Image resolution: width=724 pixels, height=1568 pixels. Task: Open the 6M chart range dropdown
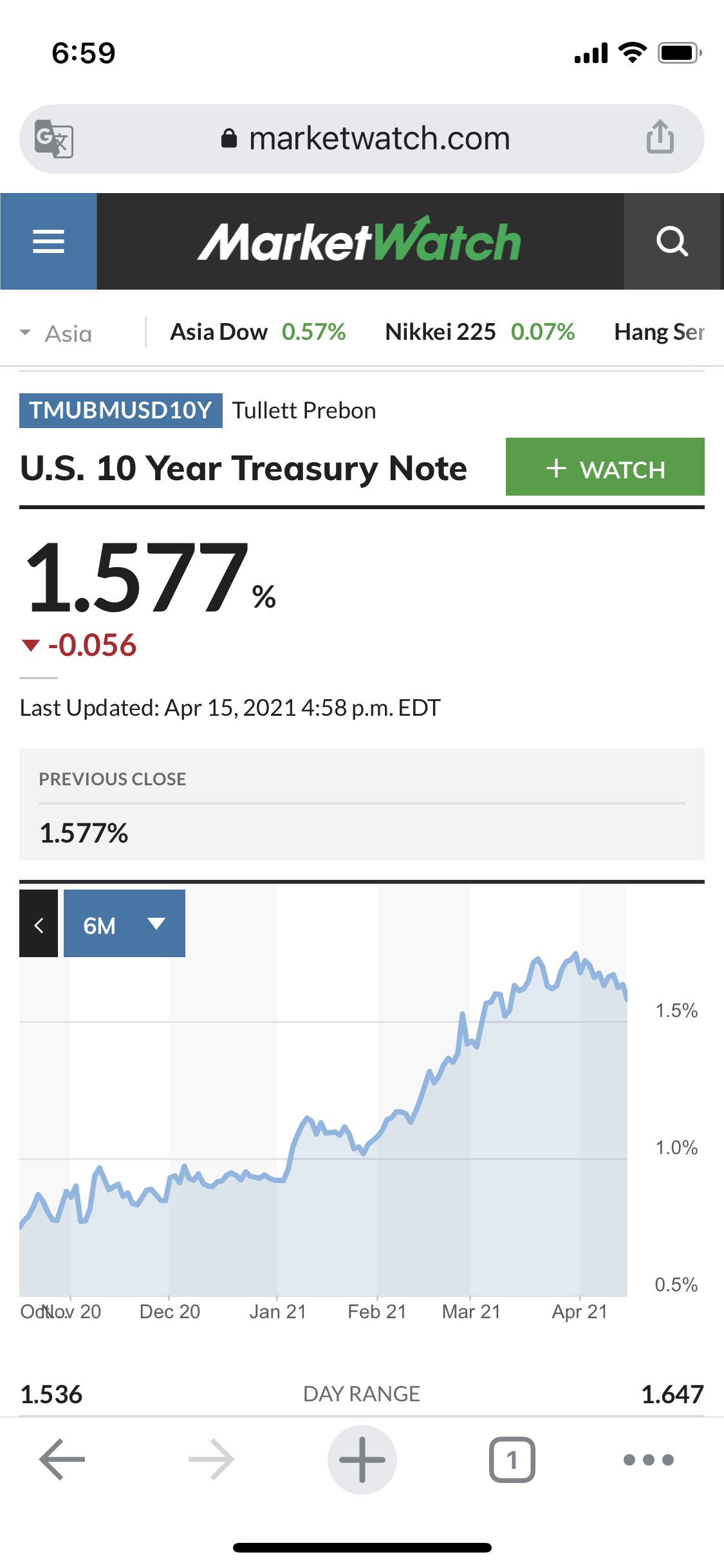(124, 924)
